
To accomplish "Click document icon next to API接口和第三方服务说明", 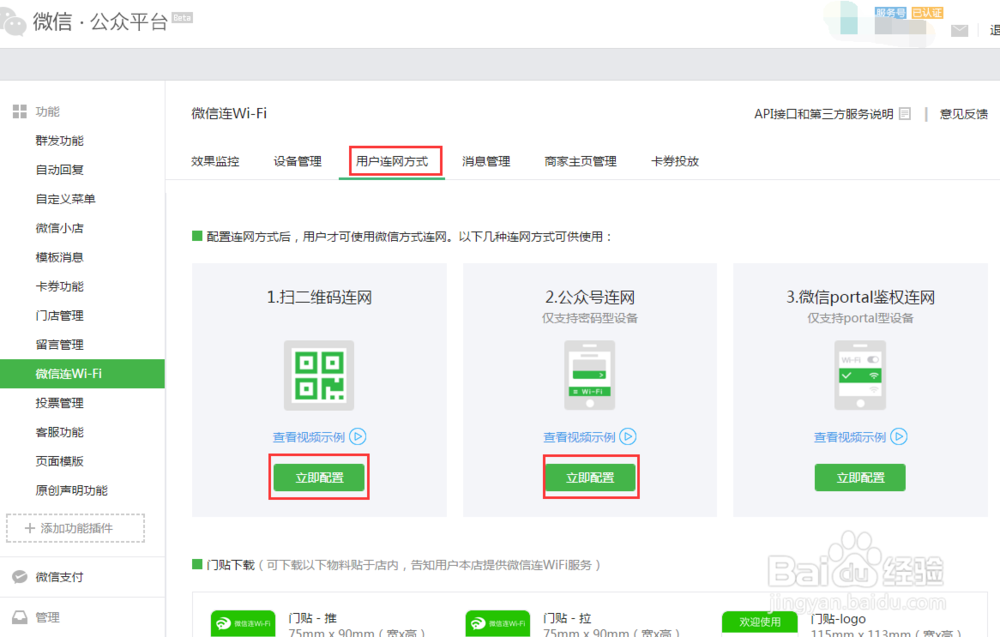I will pos(904,113).
